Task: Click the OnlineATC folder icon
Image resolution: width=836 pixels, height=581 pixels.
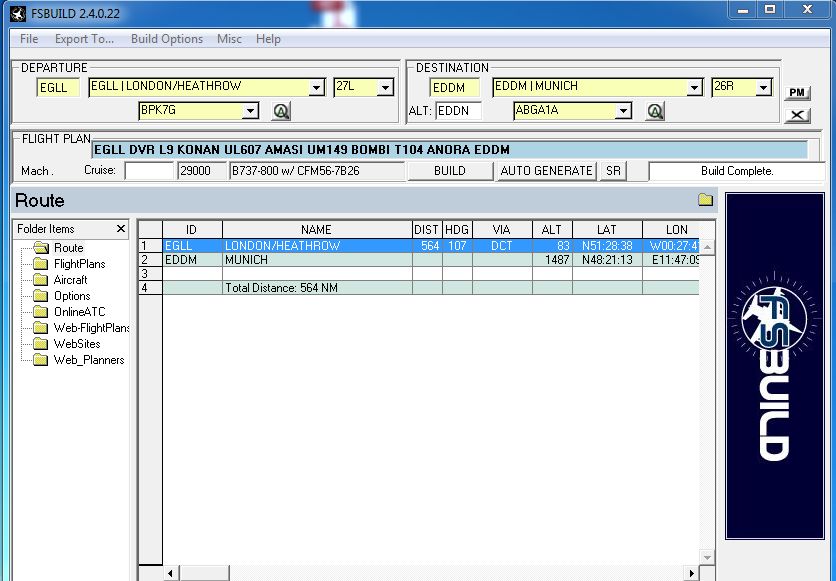Action: pos(41,312)
